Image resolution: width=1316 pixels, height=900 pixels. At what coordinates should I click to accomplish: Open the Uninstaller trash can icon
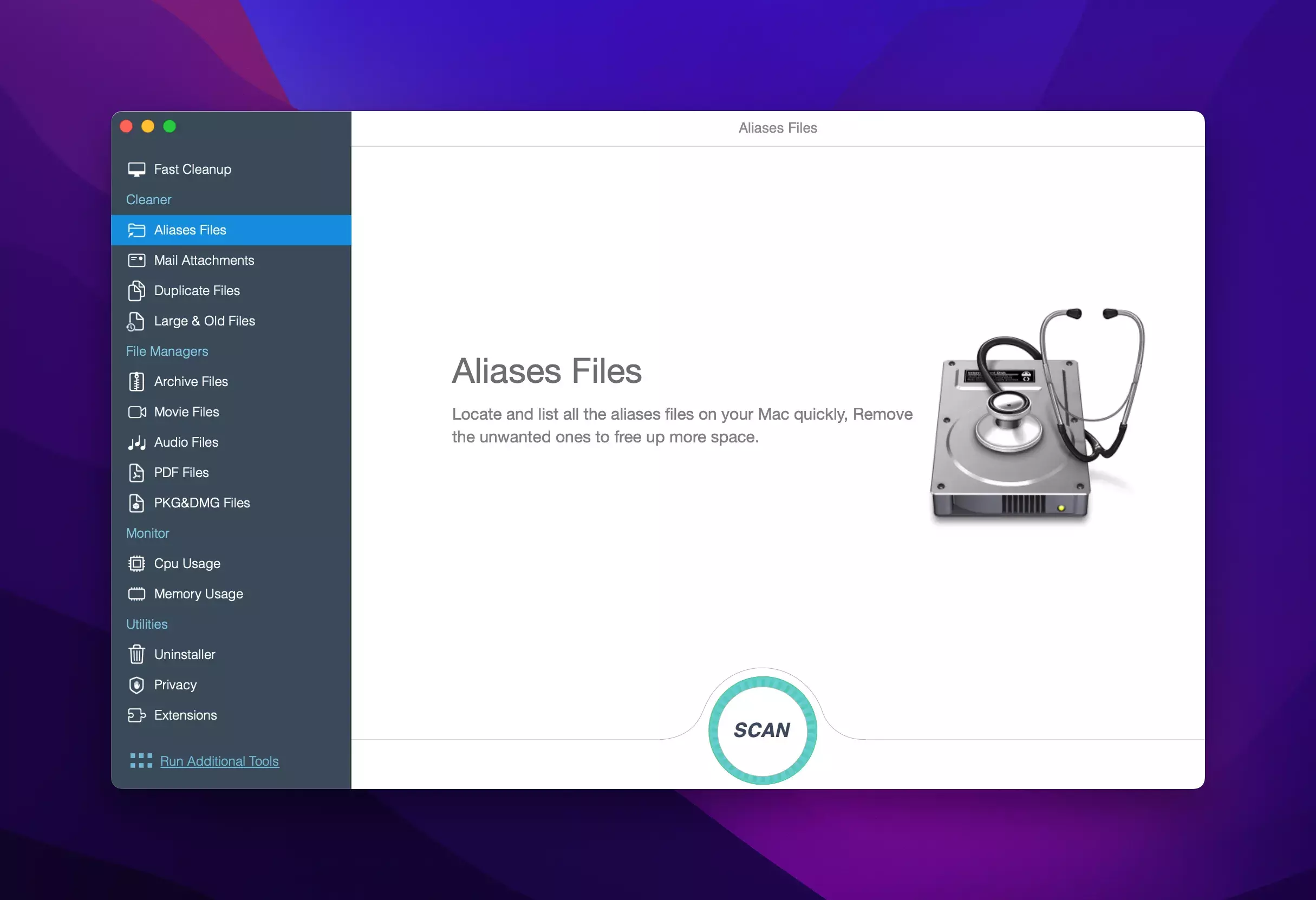coord(136,654)
